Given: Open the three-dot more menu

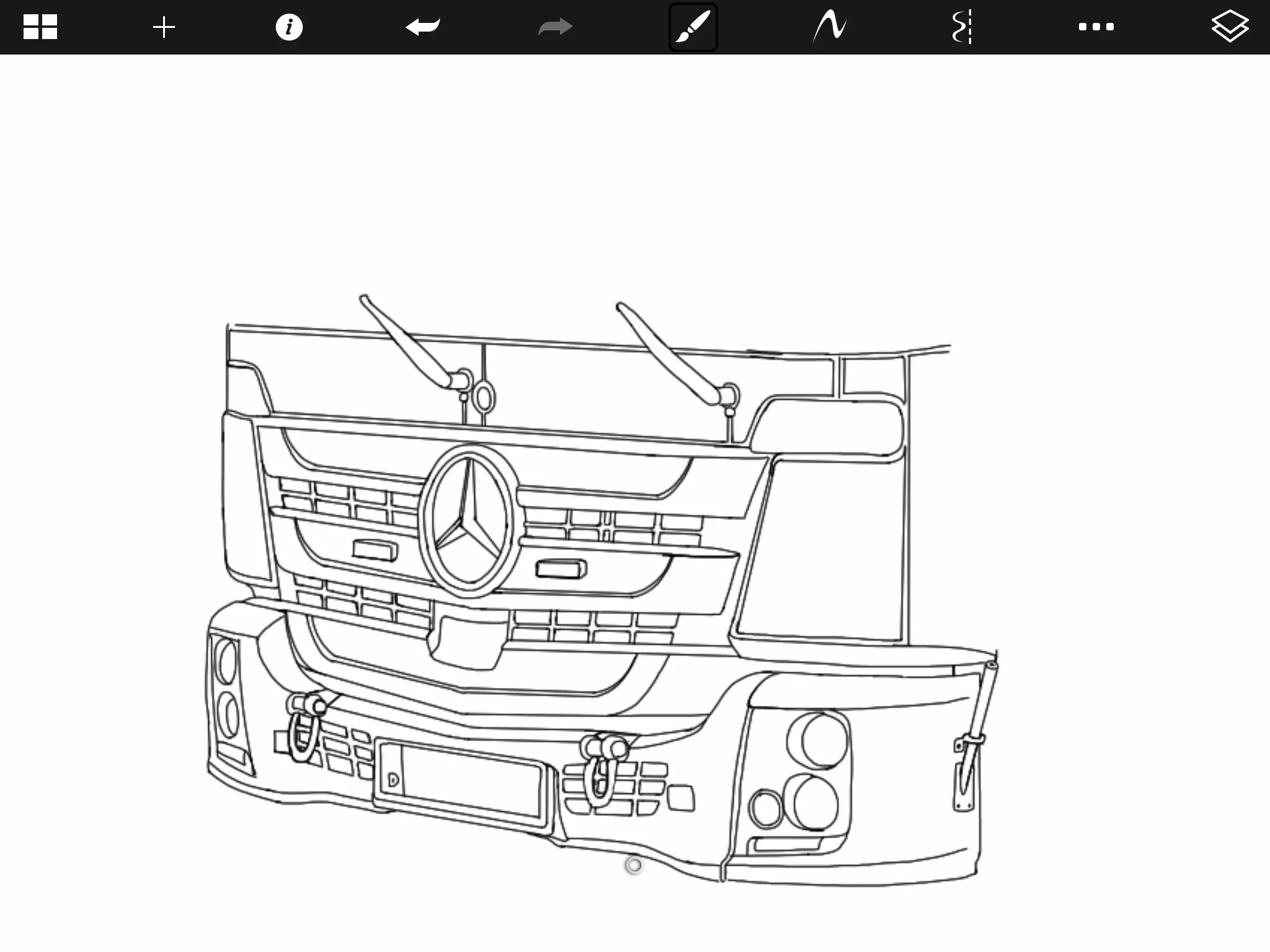Looking at the screenshot, I should pyautogui.click(x=1096, y=27).
